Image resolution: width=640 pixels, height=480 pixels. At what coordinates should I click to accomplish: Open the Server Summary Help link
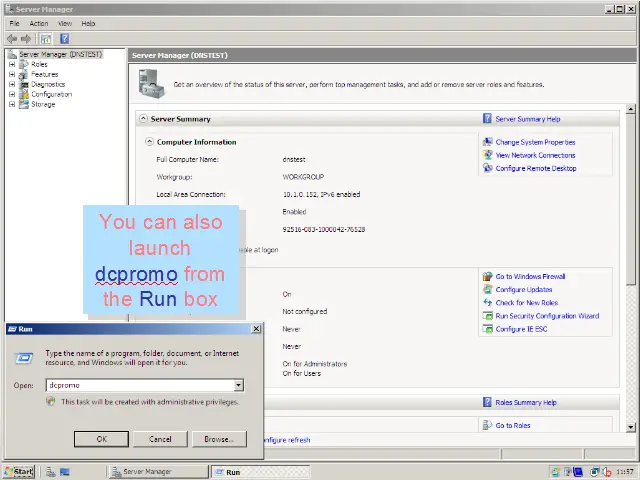[x=528, y=119]
